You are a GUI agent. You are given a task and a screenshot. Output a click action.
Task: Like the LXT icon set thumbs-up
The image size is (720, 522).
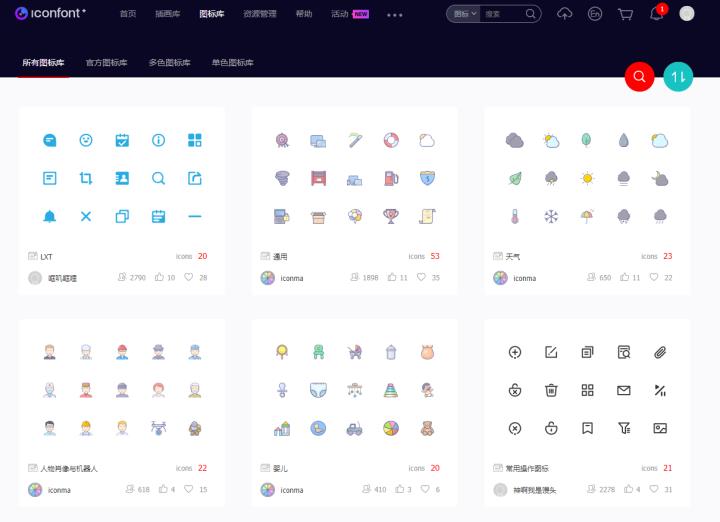point(159,277)
